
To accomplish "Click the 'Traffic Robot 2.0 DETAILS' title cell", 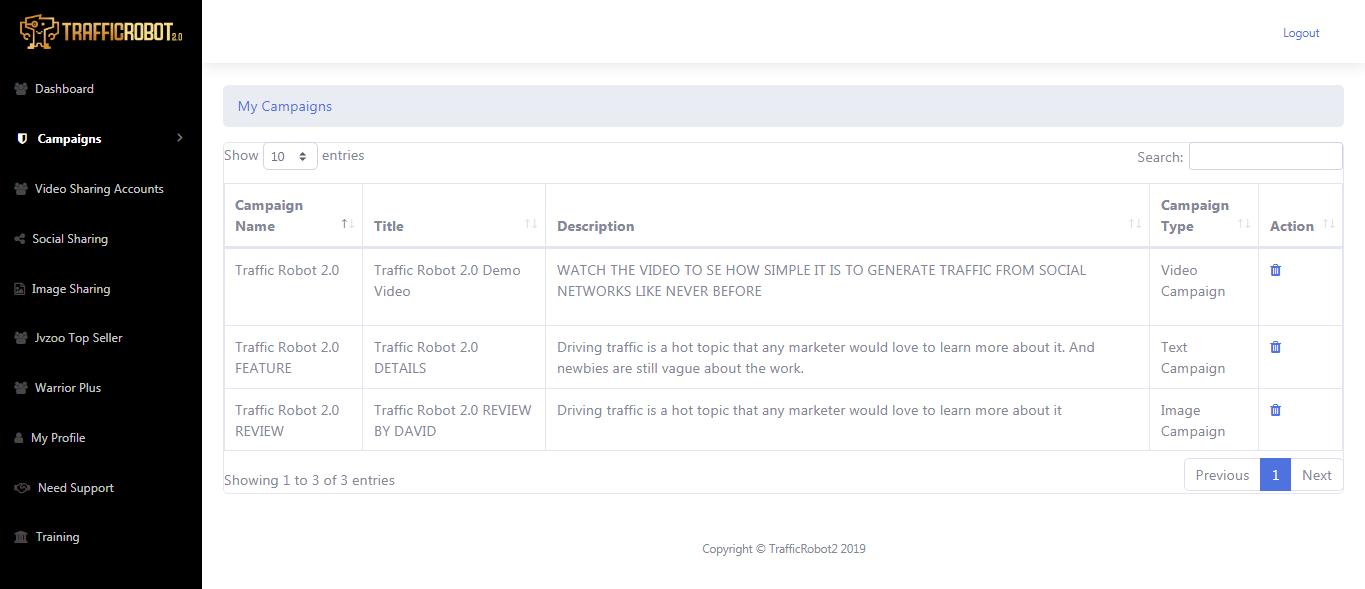I will pos(454,357).
